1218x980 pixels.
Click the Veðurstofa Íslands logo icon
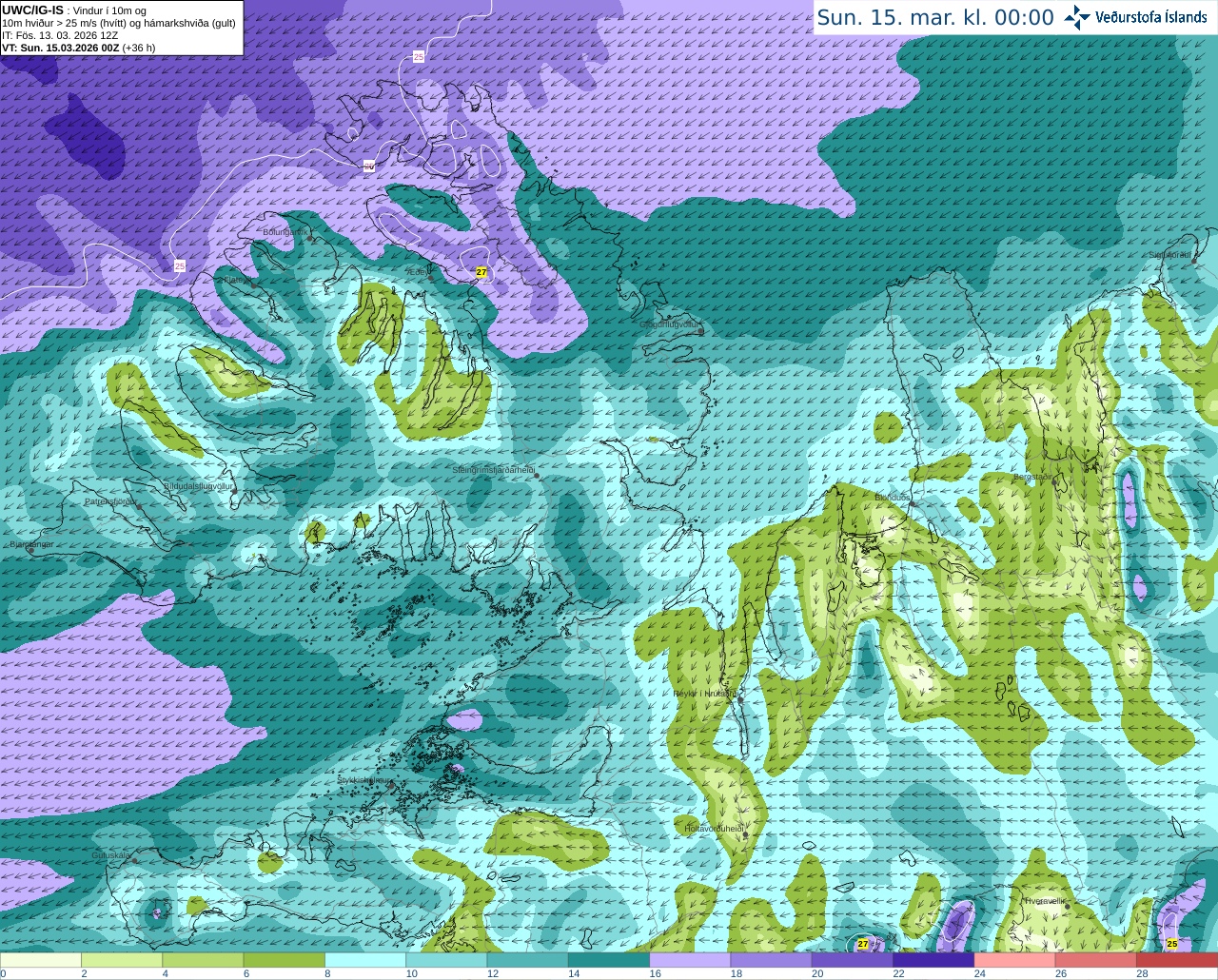(1076, 17)
